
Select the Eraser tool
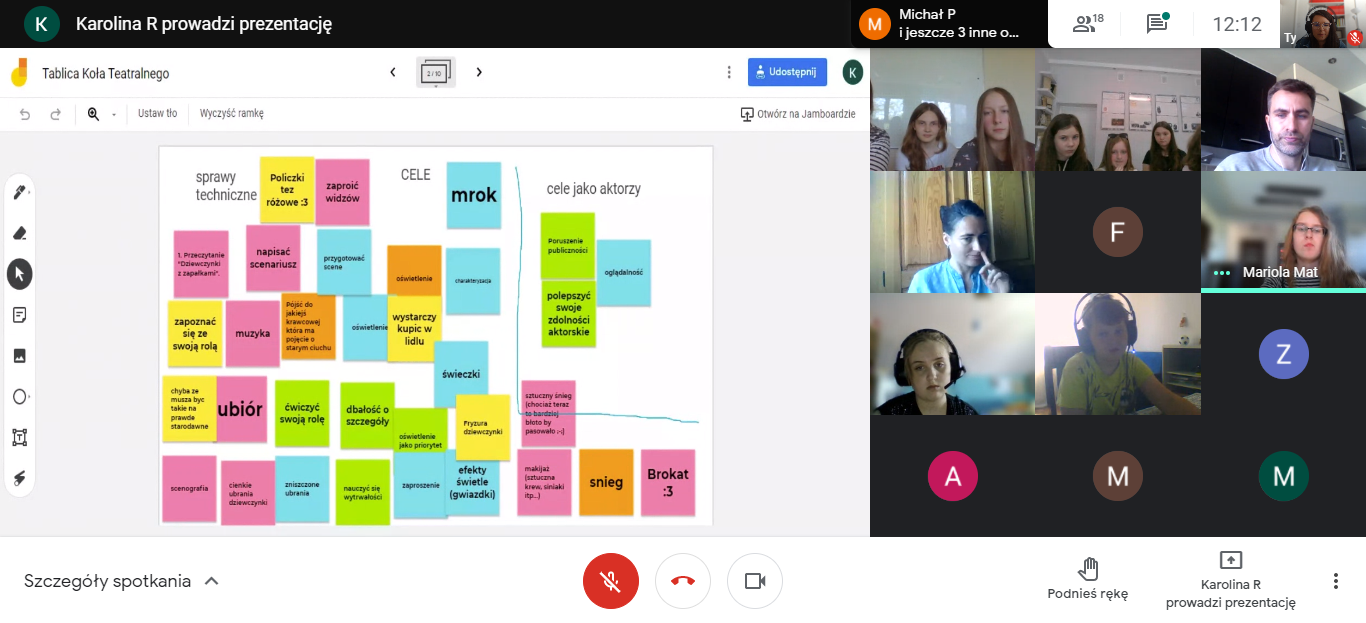pyautogui.click(x=20, y=233)
